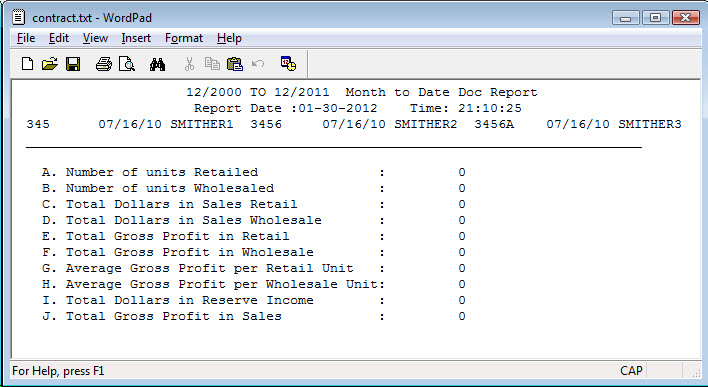Open the Format menu
708x387 pixels.
[184, 38]
